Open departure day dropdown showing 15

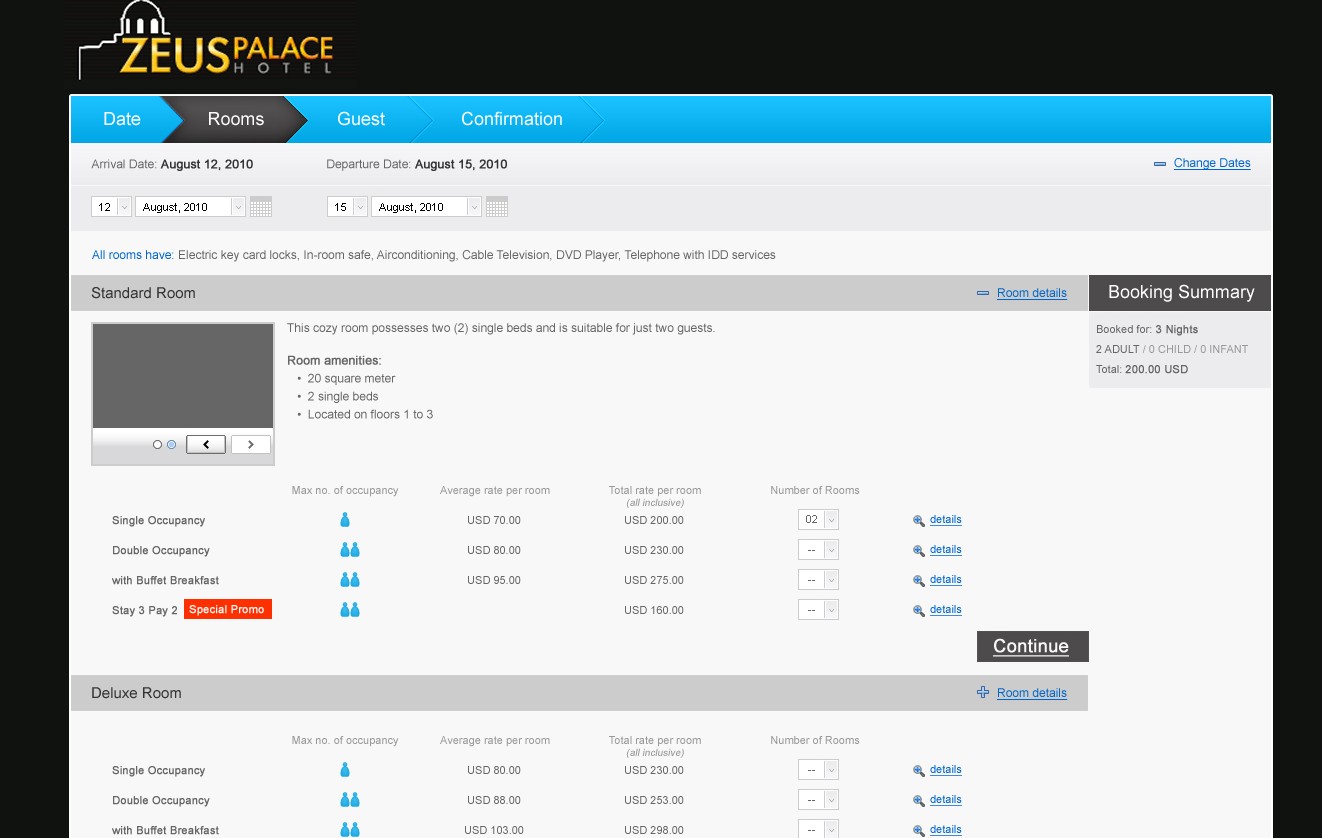click(348, 207)
